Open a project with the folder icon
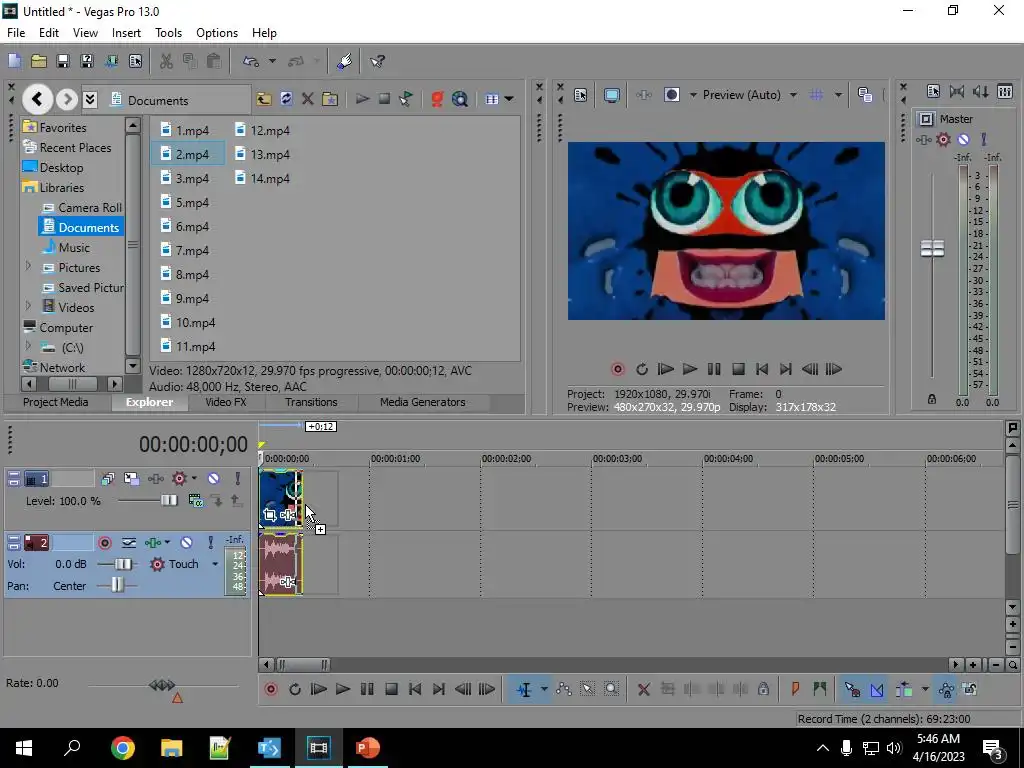 [39, 61]
